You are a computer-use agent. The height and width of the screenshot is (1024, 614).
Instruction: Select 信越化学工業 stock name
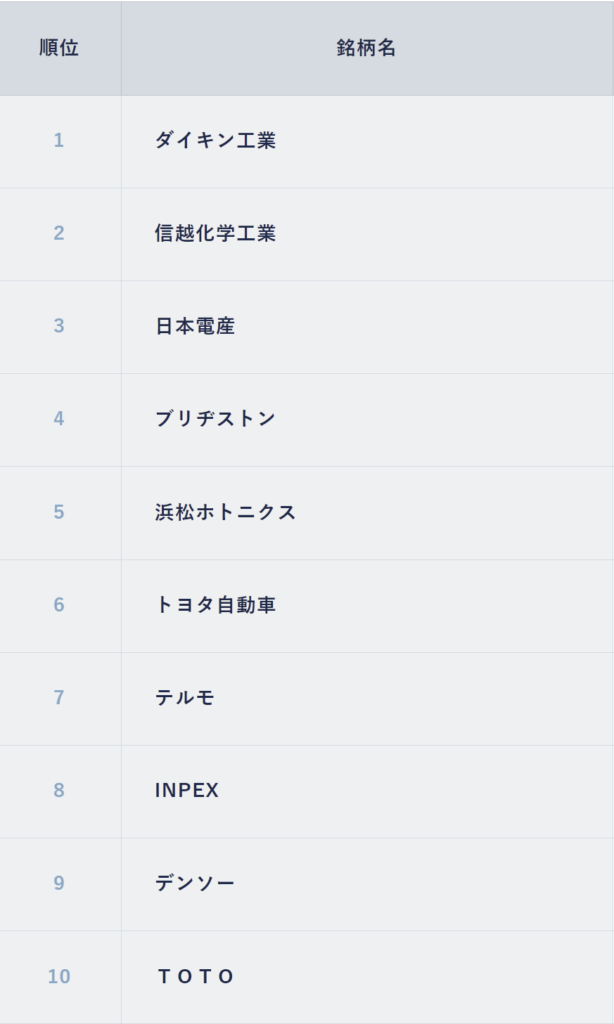pos(215,234)
